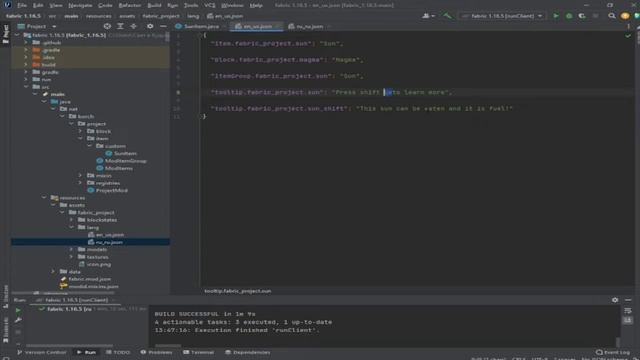Start debugging with the green bug icon
The width and height of the screenshot is (640, 360).
569,16
